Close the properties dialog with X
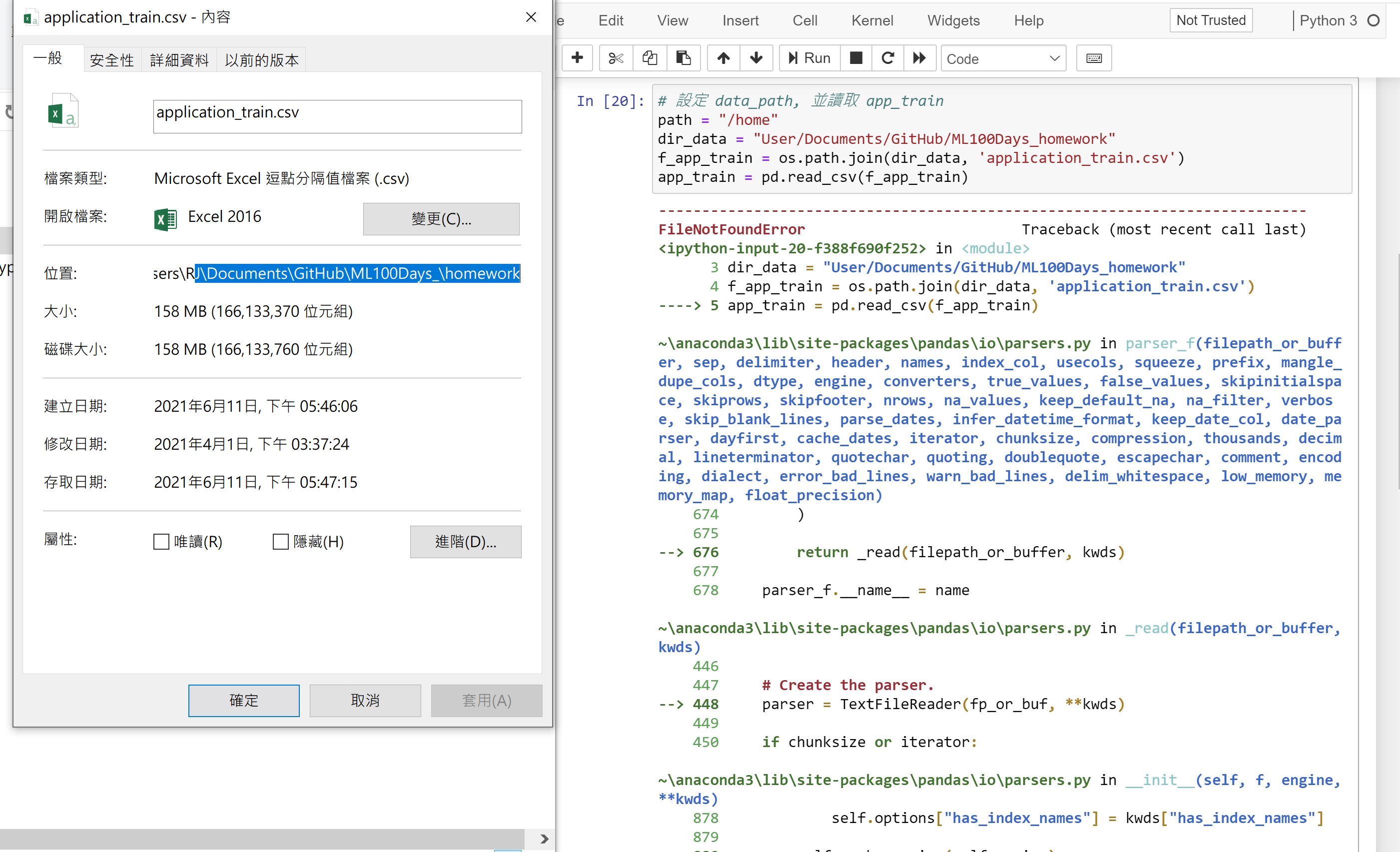 (x=531, y=17)
